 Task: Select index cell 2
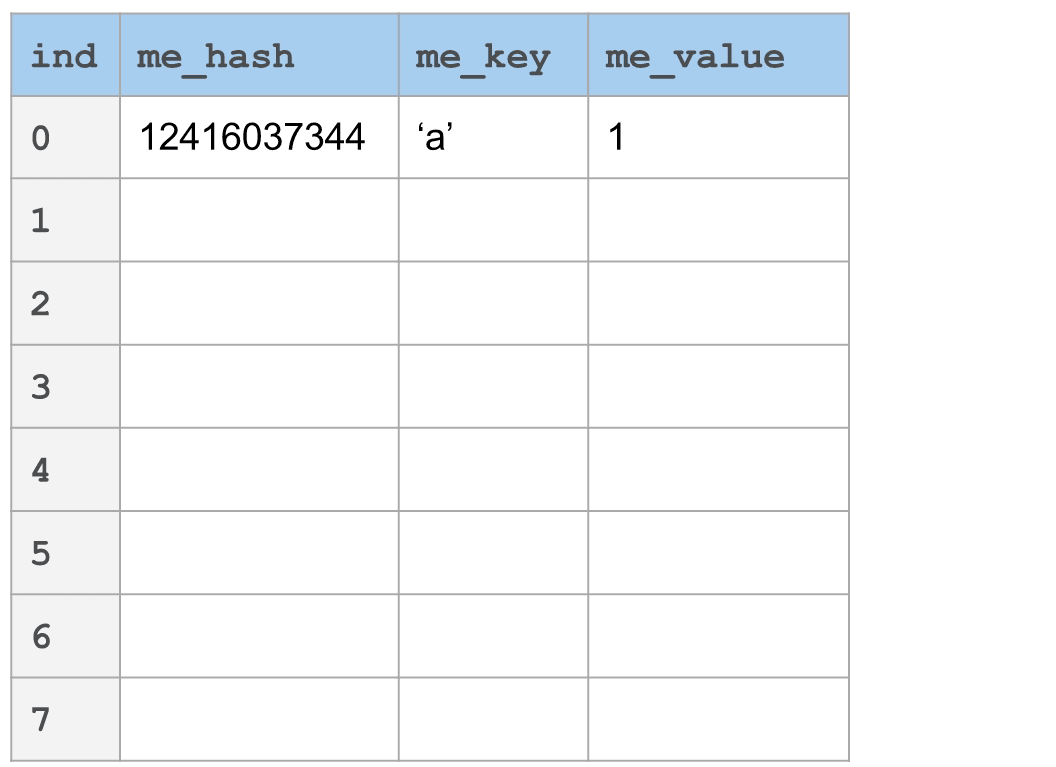click(65, 304)
